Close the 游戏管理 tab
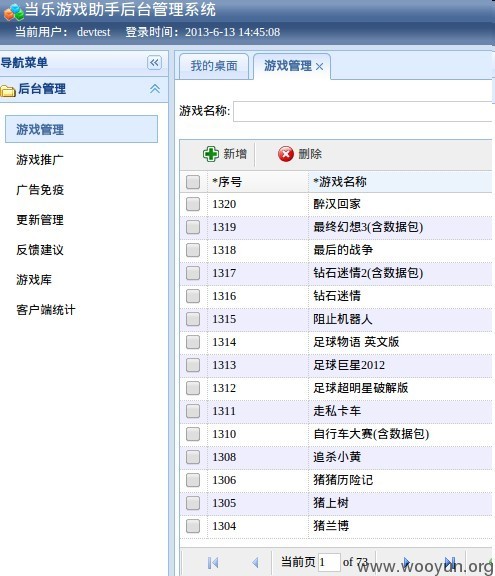The image size is (495, 576). coord(319,66)
